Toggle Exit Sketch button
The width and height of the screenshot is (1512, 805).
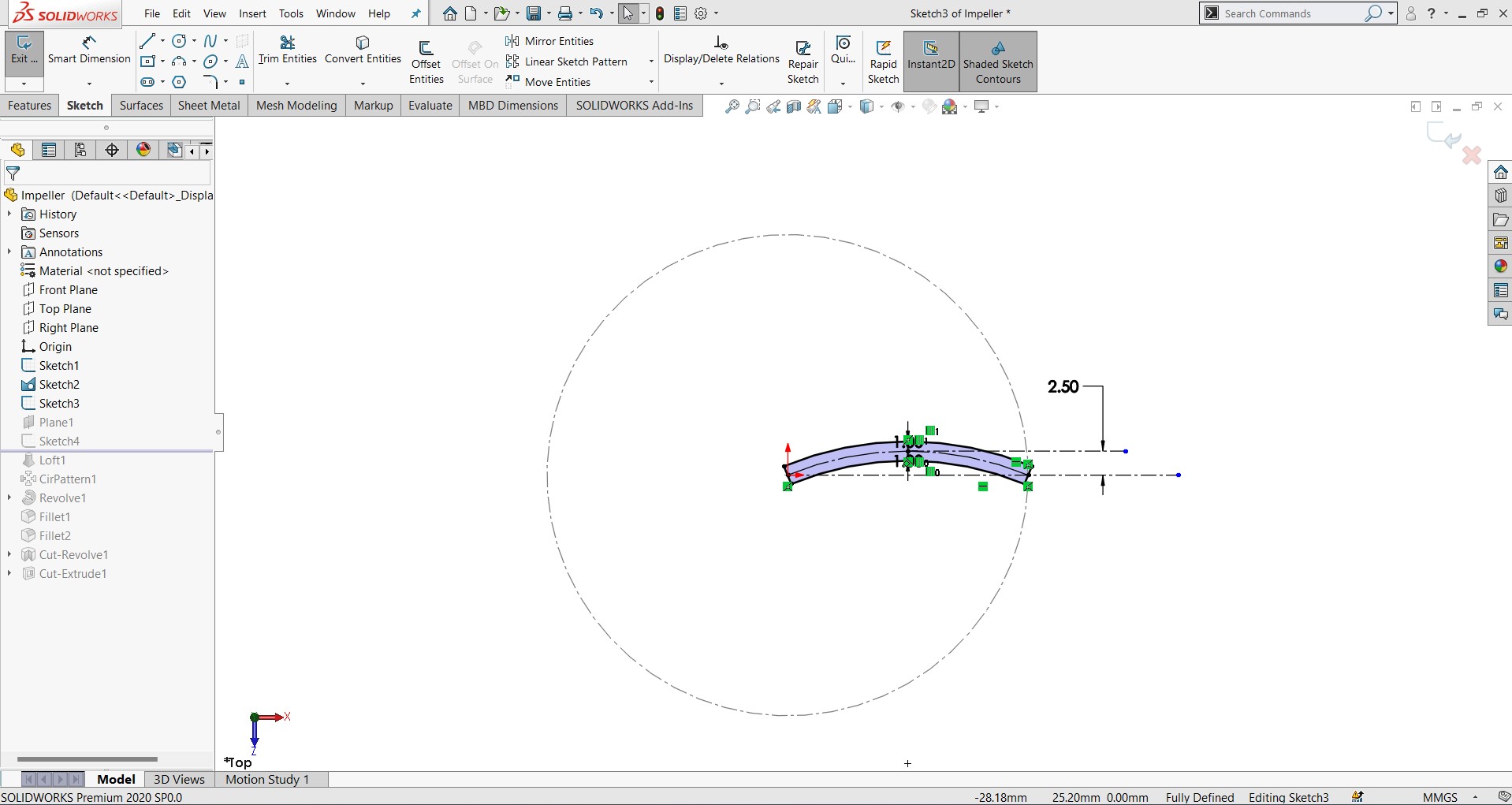[24, 52]
